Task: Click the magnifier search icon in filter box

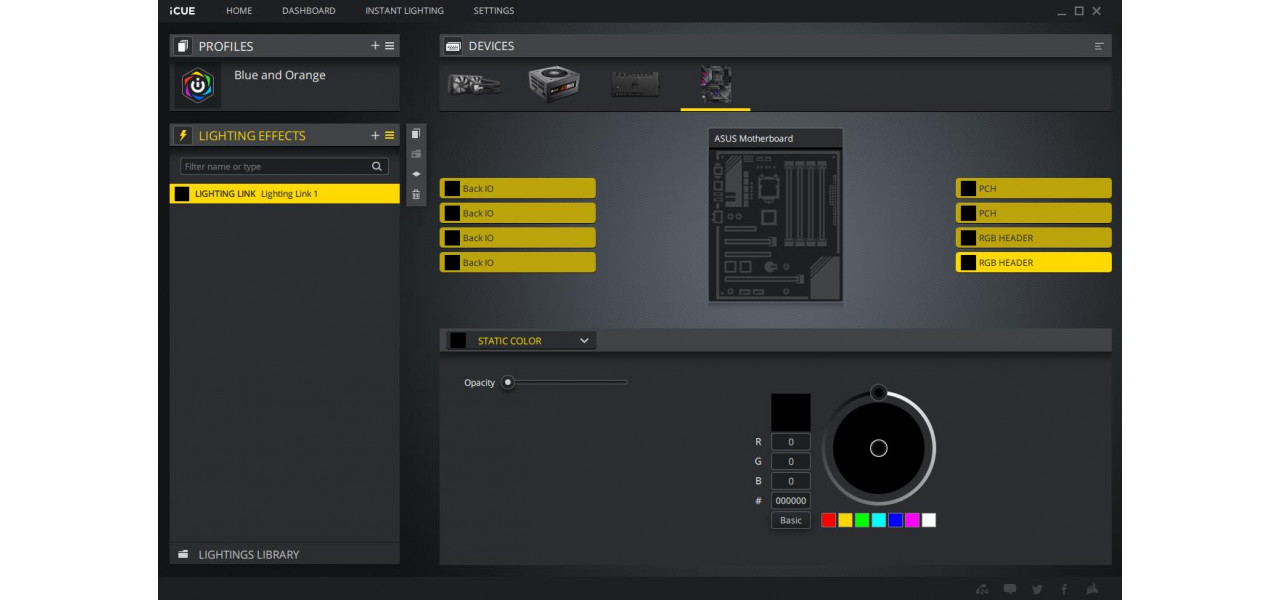Action: [377, 167]
